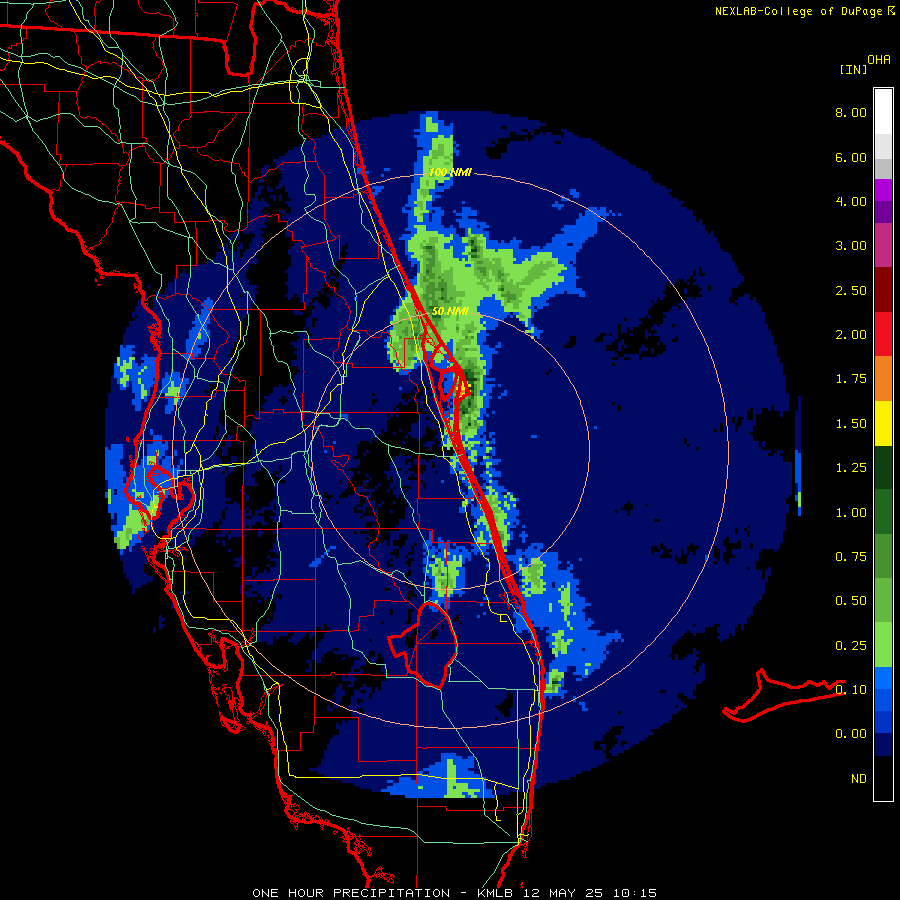Click the 0.75 legend value
The width and height of the screenshot is (900, 900).
click(x=851, y=557)
